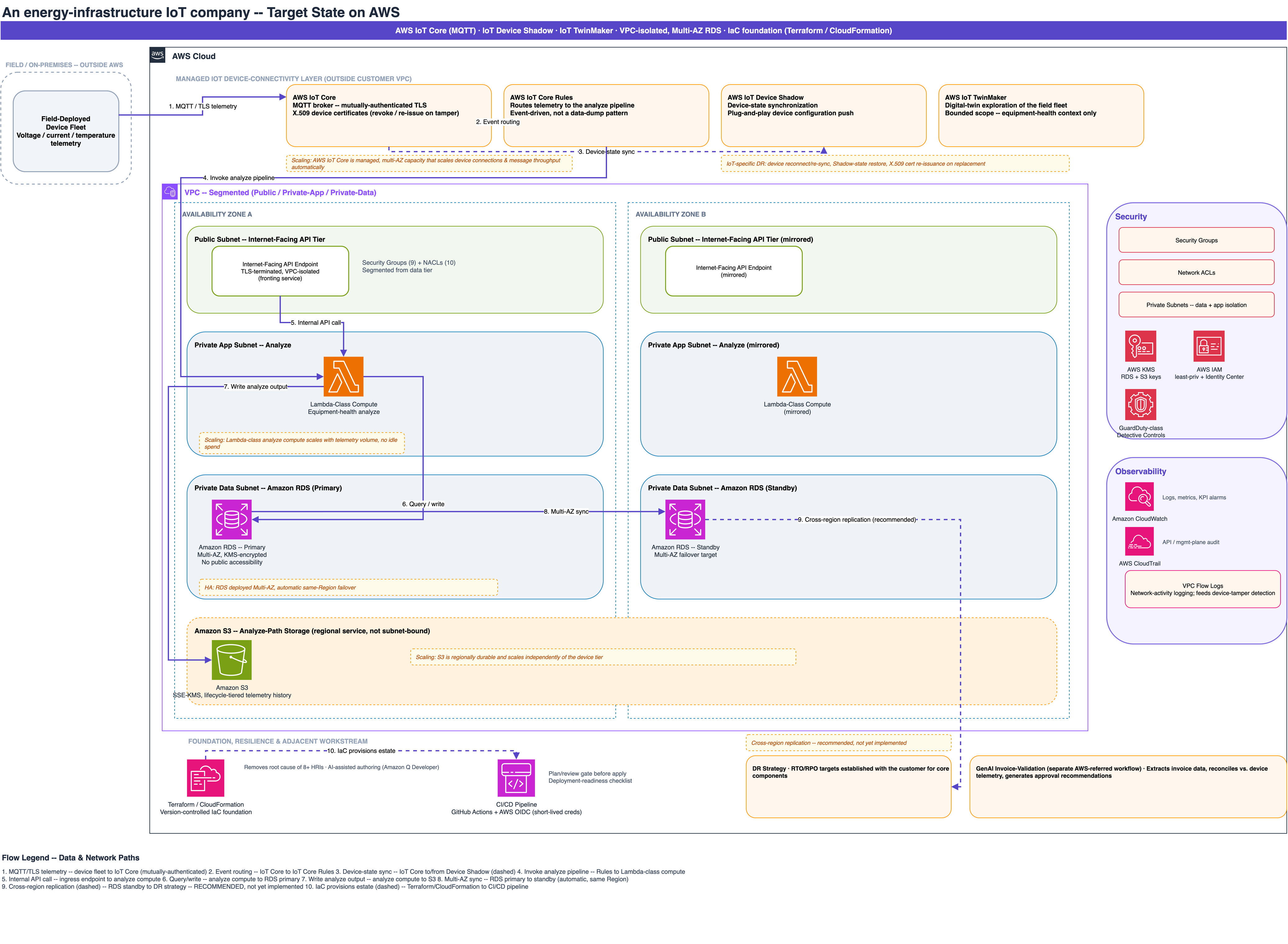
Task: Click the GuardDuty-class detective controls icon
Action: (x=1140, y=405)
